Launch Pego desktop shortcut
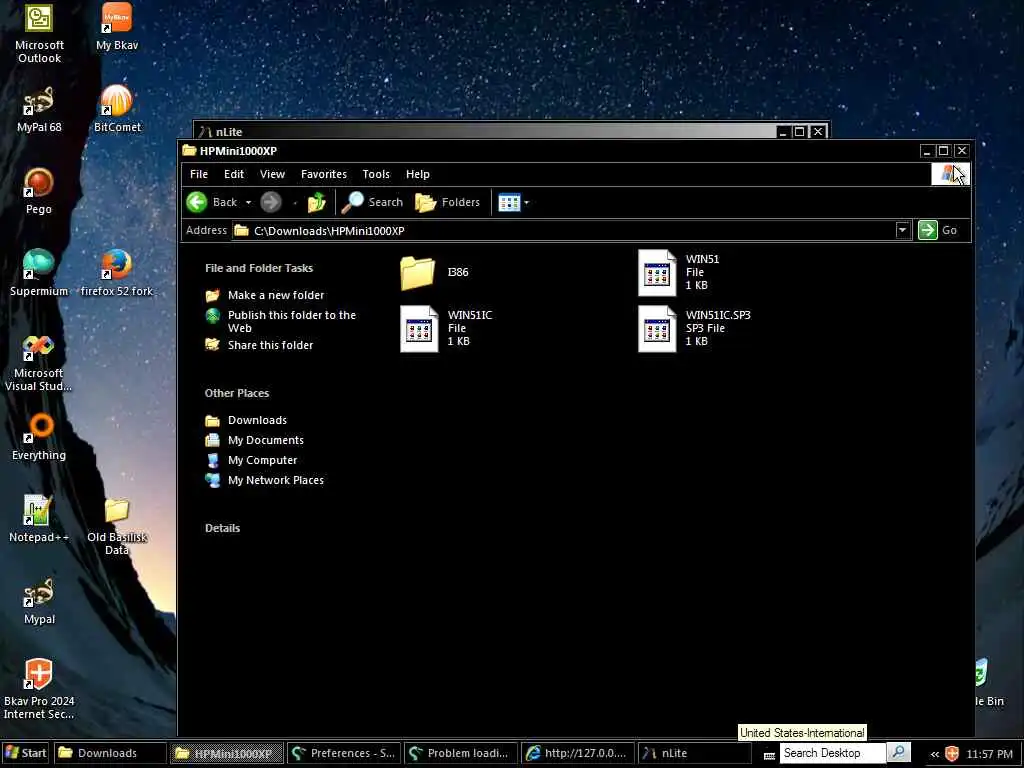 [39, 191]
